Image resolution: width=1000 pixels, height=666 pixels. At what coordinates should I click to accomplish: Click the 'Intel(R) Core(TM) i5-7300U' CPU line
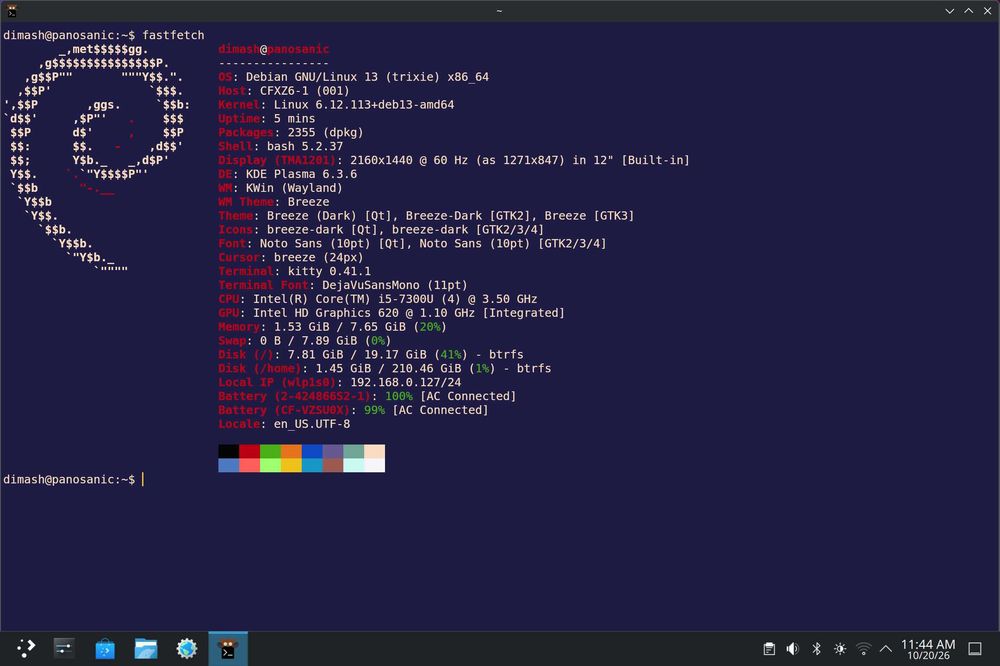point(378,299)
